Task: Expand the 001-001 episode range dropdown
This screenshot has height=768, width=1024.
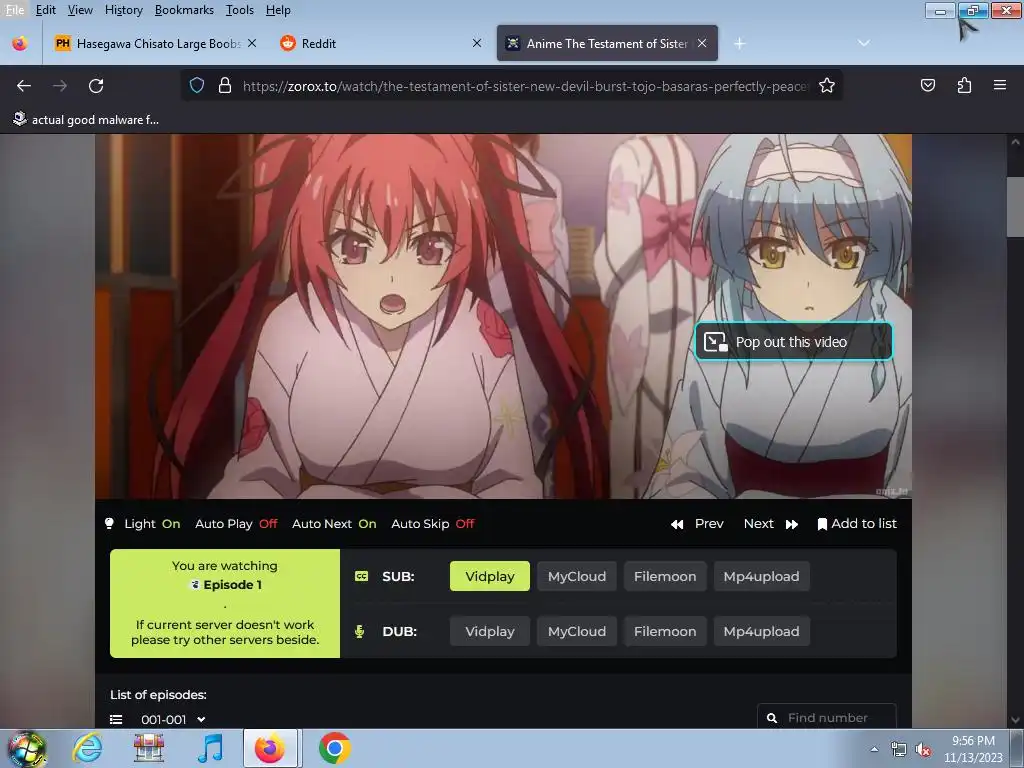Action: (173, 719)
